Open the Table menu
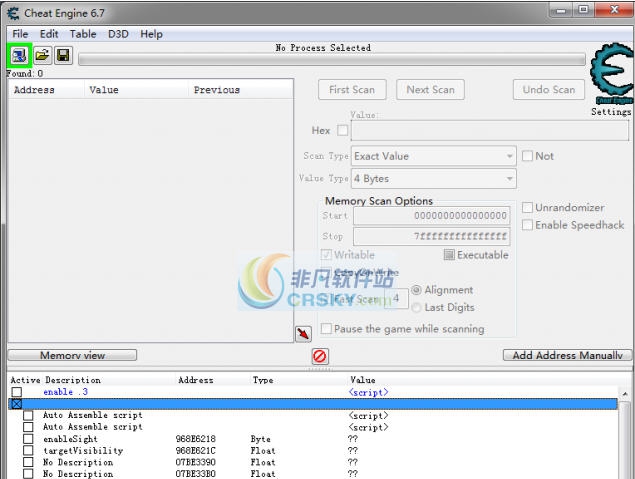Image resolution: width=635 pixels, height=479 pixels. (83, 34)
